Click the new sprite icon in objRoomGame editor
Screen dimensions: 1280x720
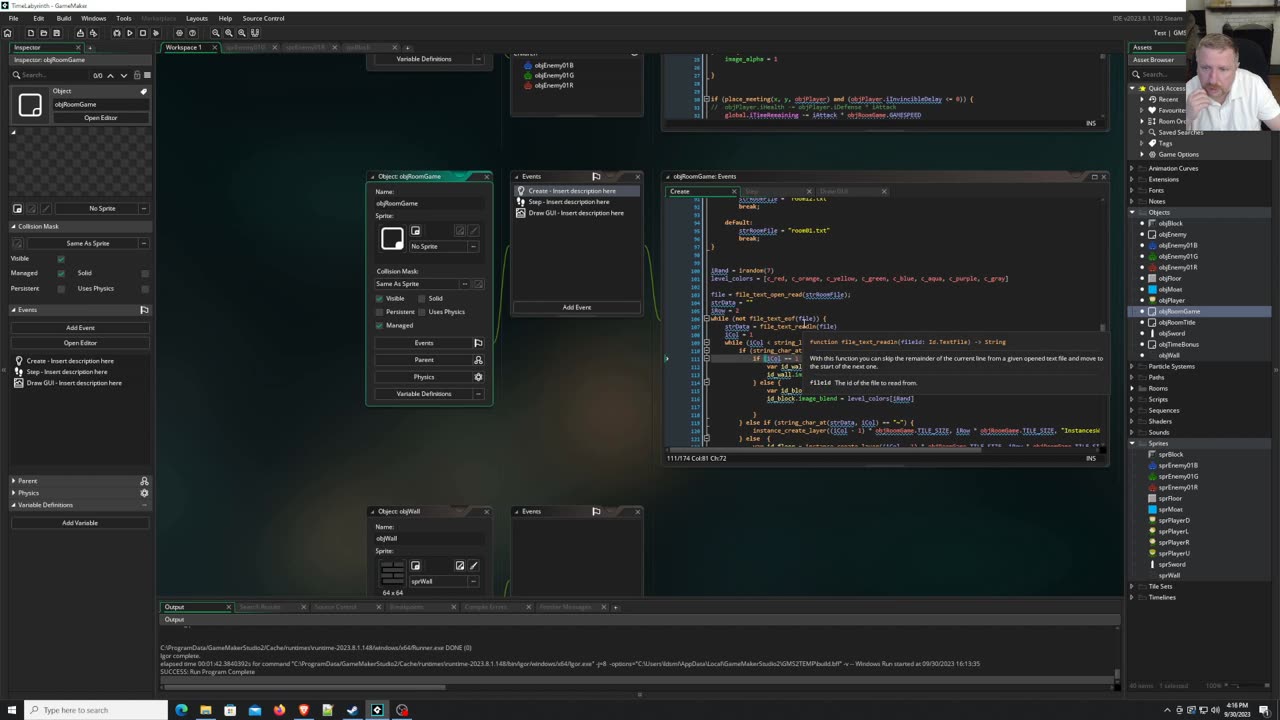[416, 231]
